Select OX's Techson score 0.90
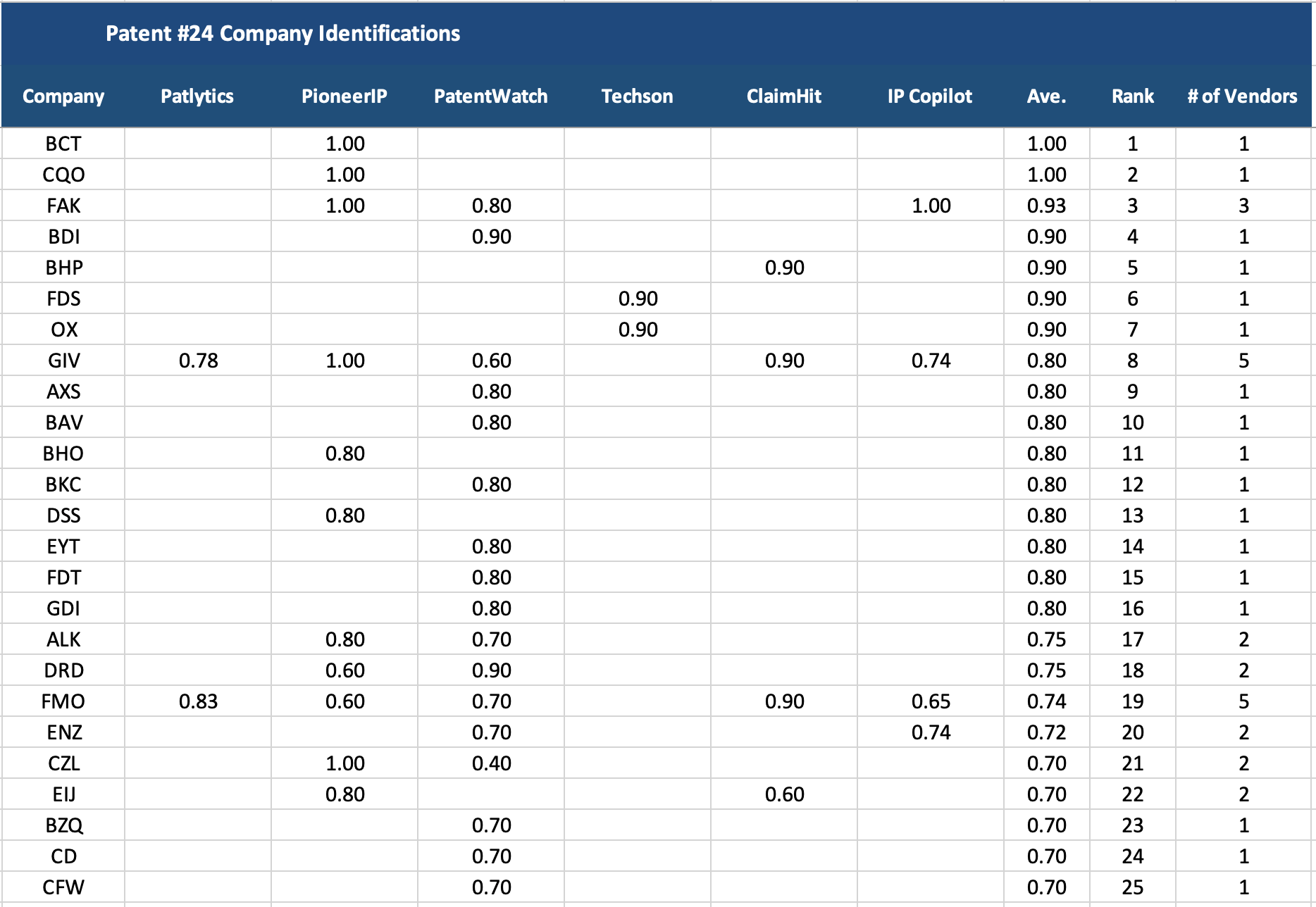Screen dimensions: 1316x907 638,330
